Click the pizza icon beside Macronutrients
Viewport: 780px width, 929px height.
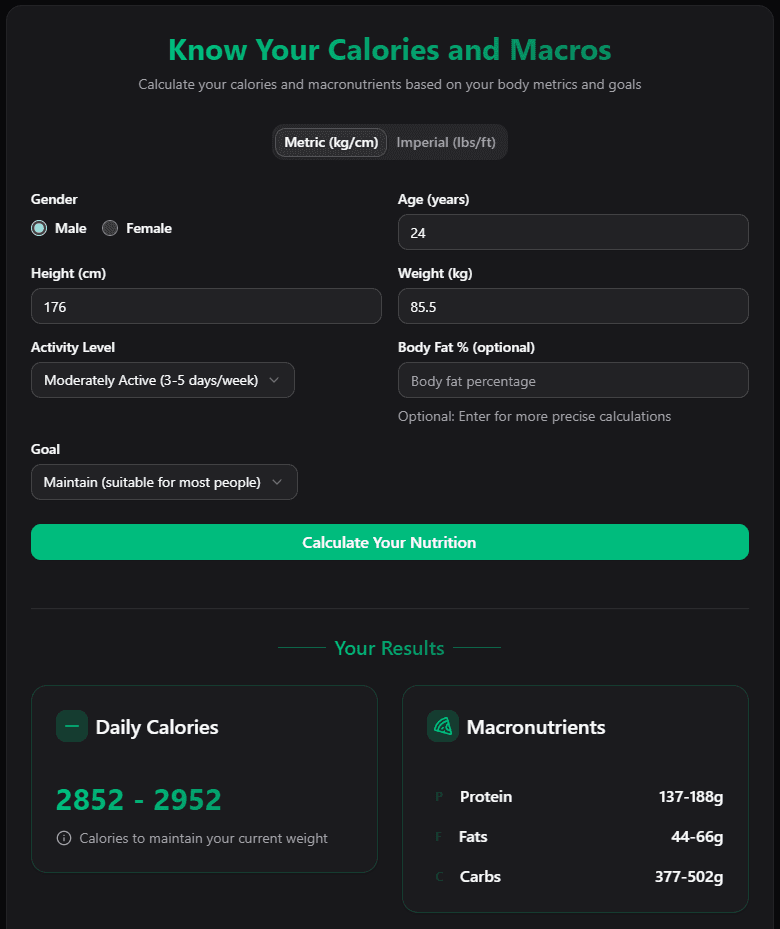coord(444,726)
